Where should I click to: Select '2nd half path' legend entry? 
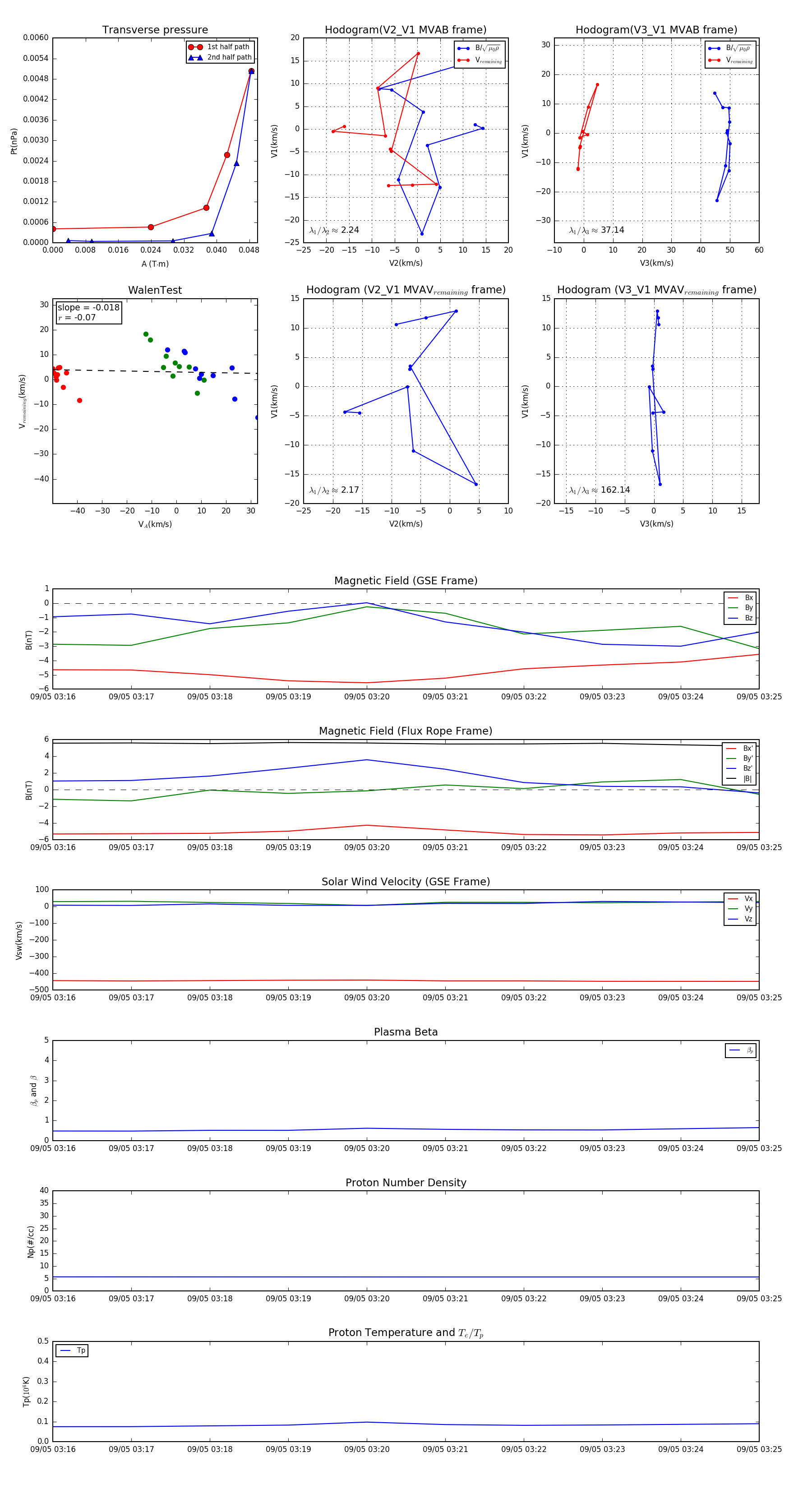pos(220,57)
